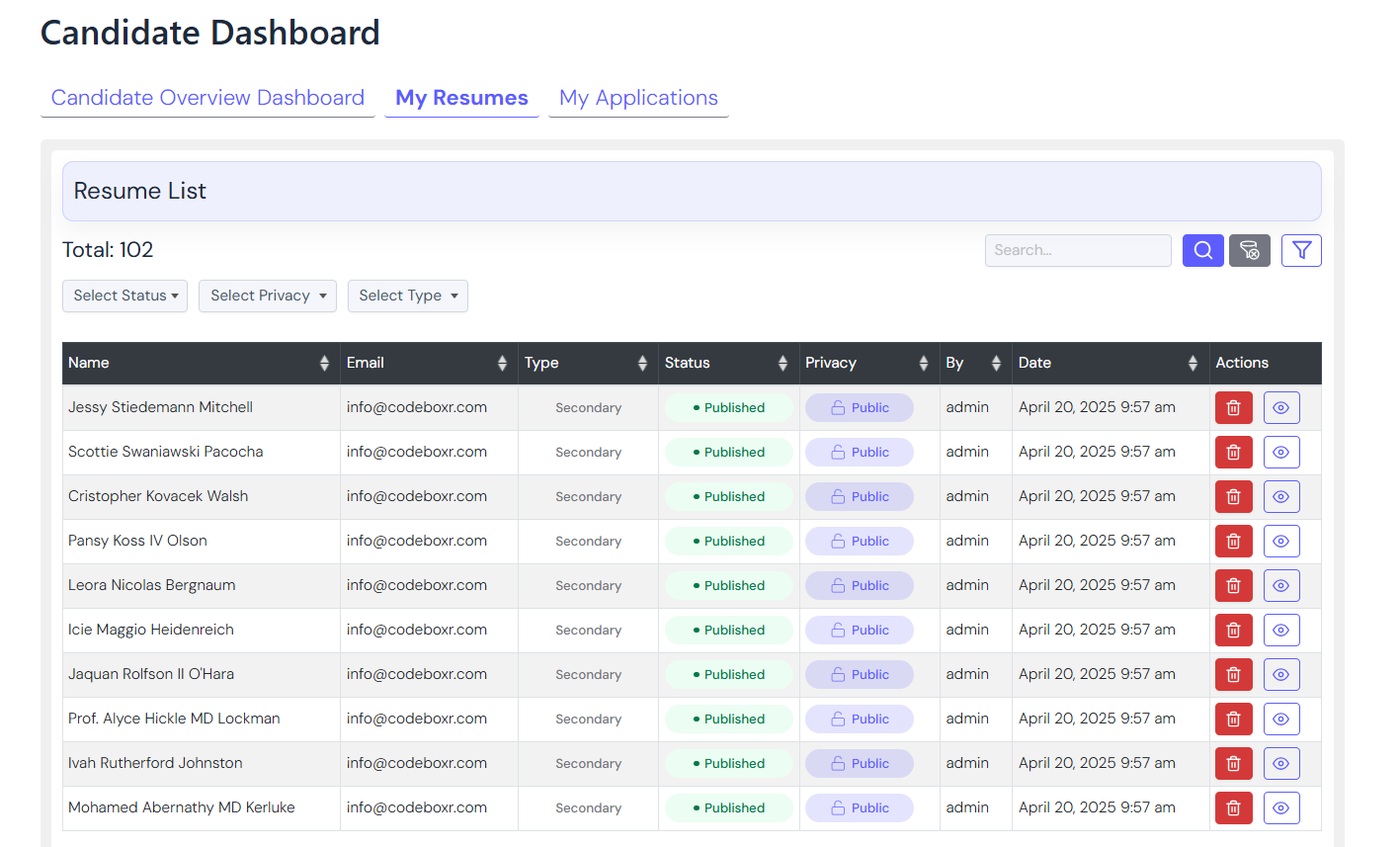
Task: Click trash icon for Ivah Rutherford Johnston
Action: [1233, 763]
